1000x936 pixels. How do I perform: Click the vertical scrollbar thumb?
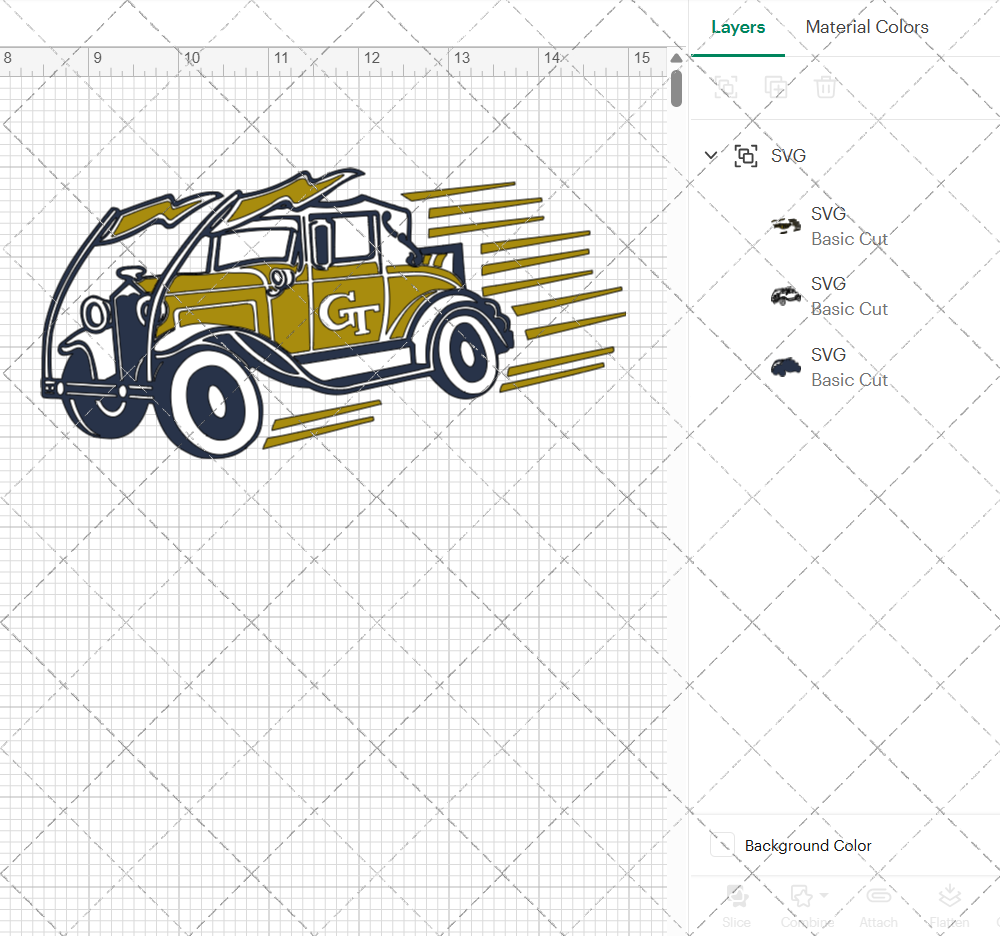coord(677,88)
